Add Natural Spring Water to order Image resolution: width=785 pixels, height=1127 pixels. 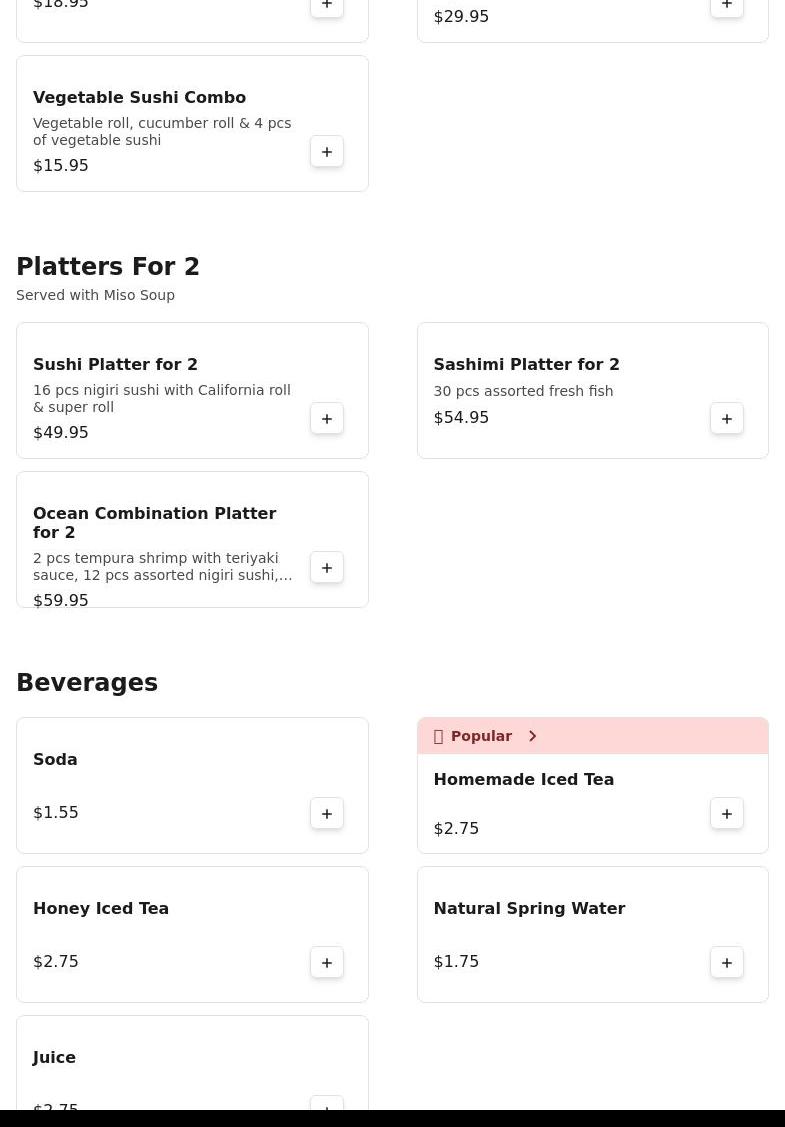pyautogui.click(x=727, y=963)
